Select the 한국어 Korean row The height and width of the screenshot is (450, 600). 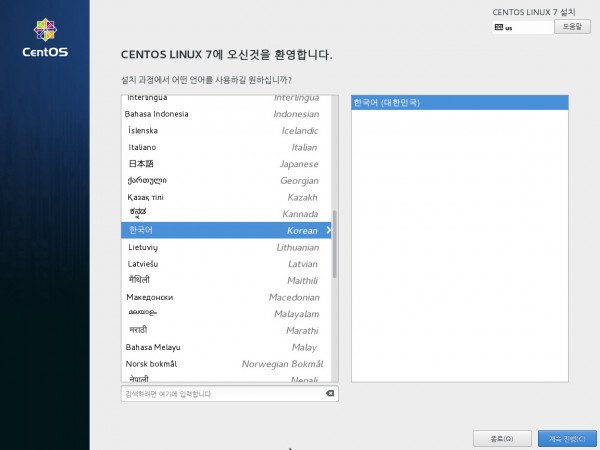pyautogui.click(x=226, y=230)
